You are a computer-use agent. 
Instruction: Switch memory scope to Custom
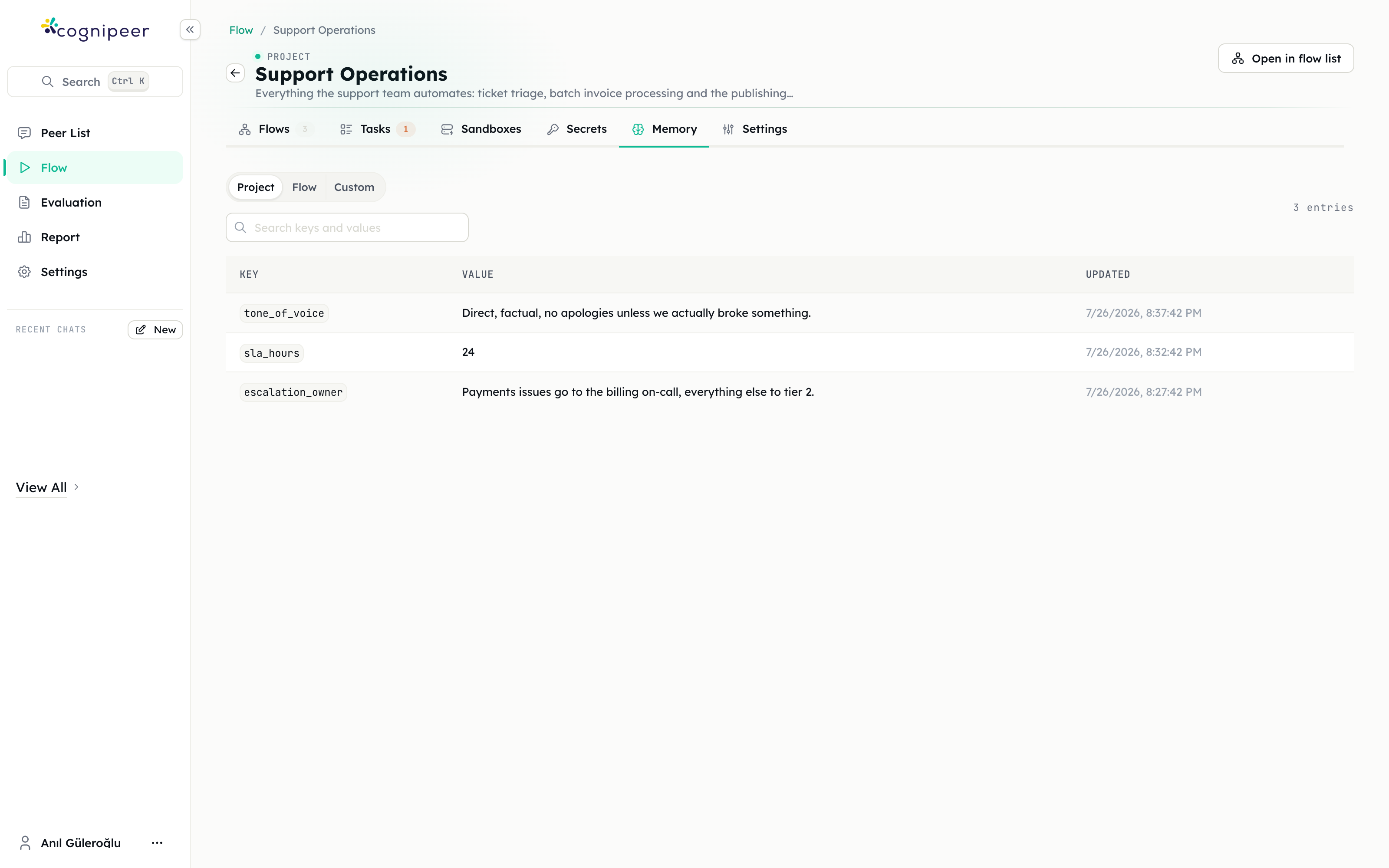coord(354,187)
